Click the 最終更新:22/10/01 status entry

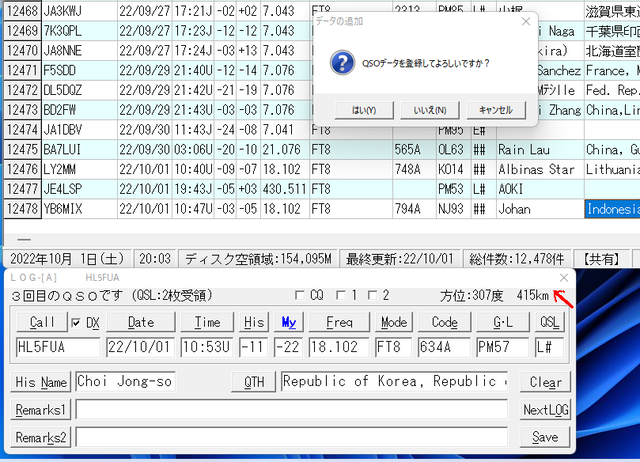[x=400, y=259]
